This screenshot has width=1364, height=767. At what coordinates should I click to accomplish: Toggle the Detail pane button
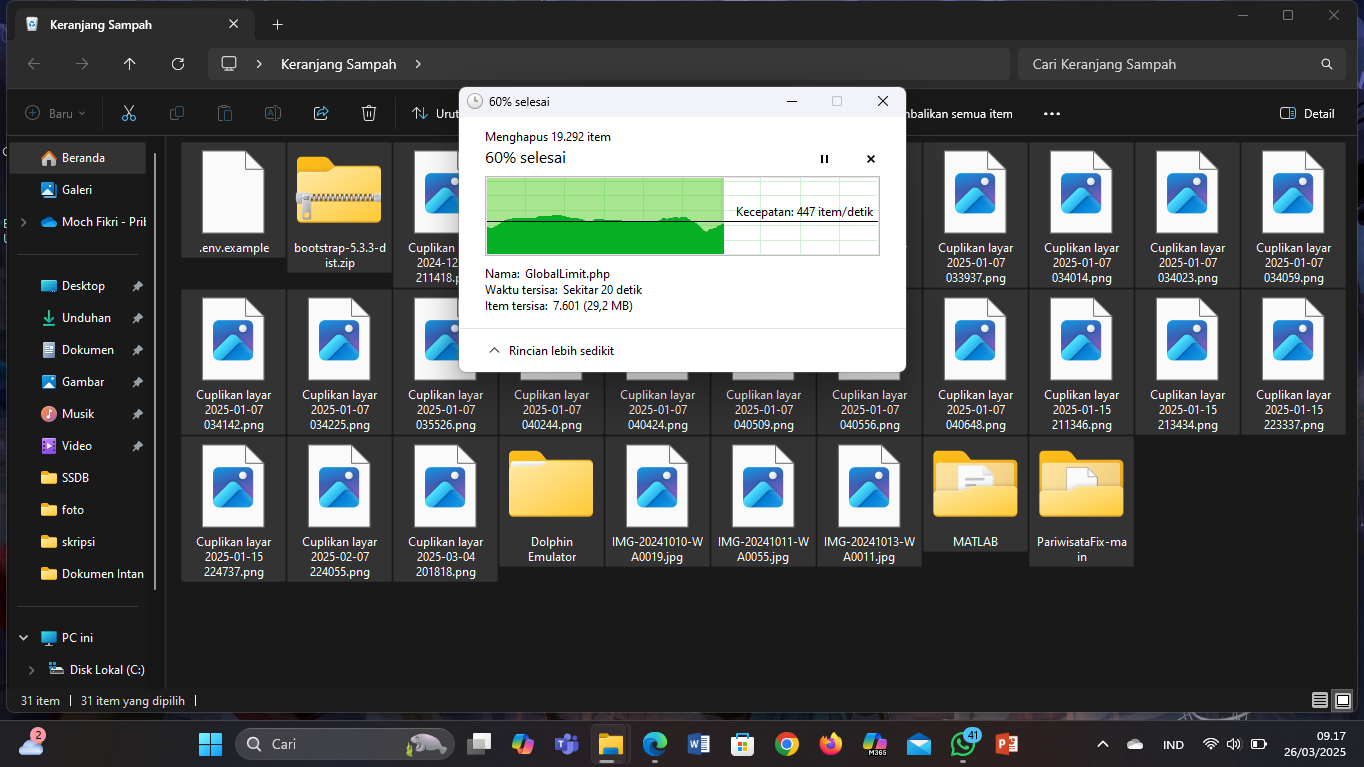(x=1307, y=113)
